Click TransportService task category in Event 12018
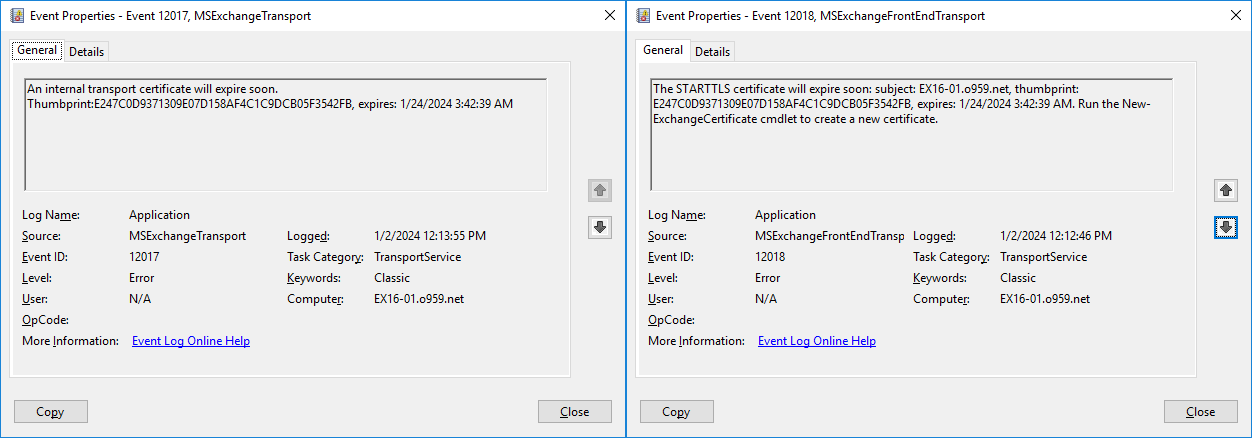Image resolution: width=1253 pixels, height=438 pixels. [x=1043, y=257]
